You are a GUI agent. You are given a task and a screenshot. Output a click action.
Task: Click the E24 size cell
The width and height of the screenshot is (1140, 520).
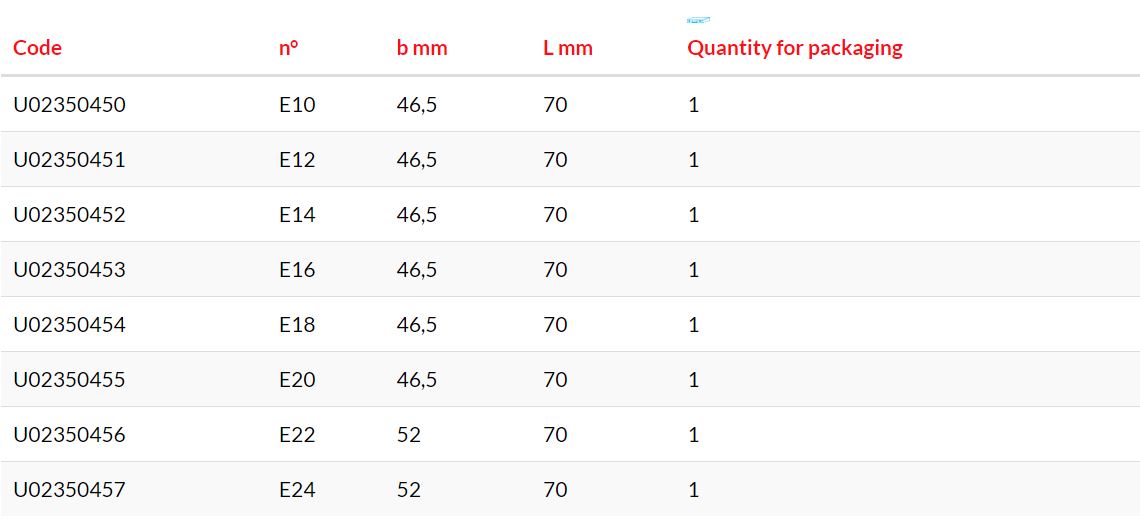297,489
